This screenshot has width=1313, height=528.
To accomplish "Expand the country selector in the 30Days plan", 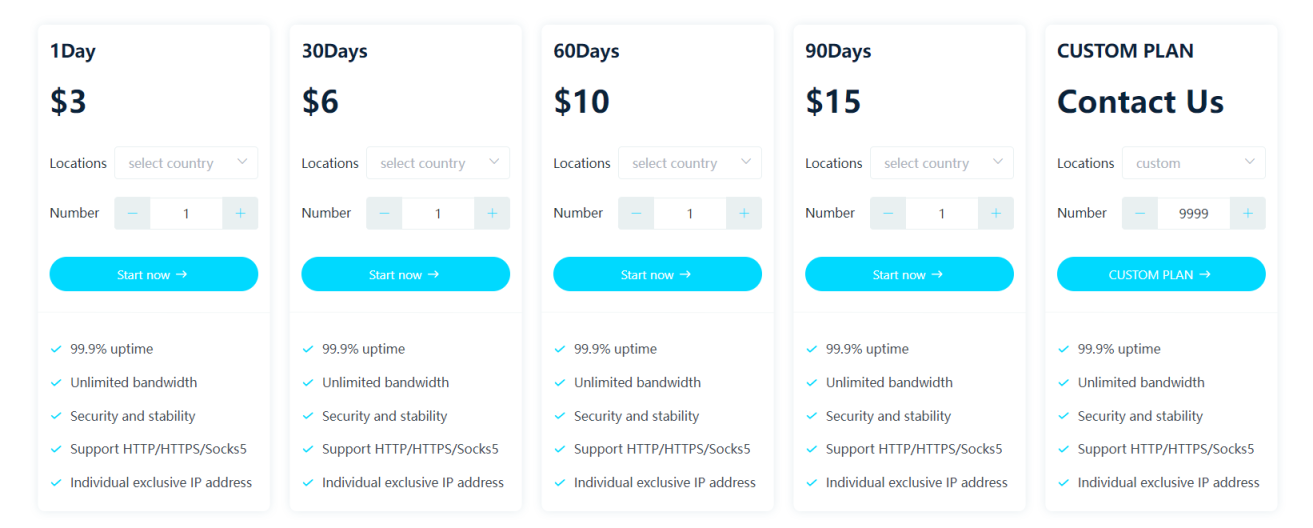I will tap(438, 163).
